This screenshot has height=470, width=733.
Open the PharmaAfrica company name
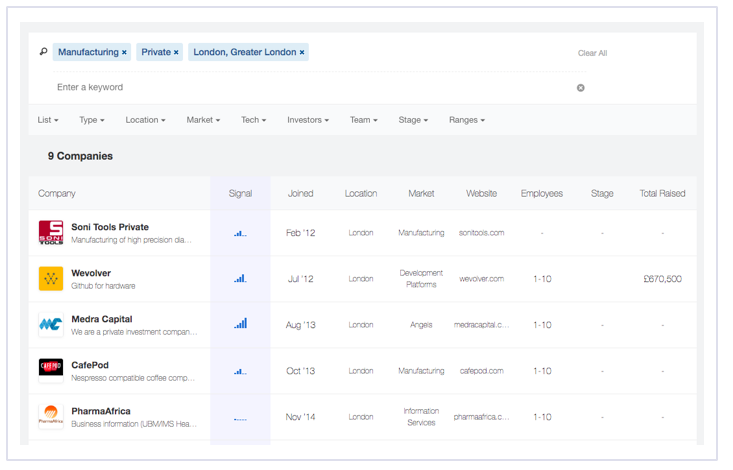pyautogui.click(x=101, y=411)
